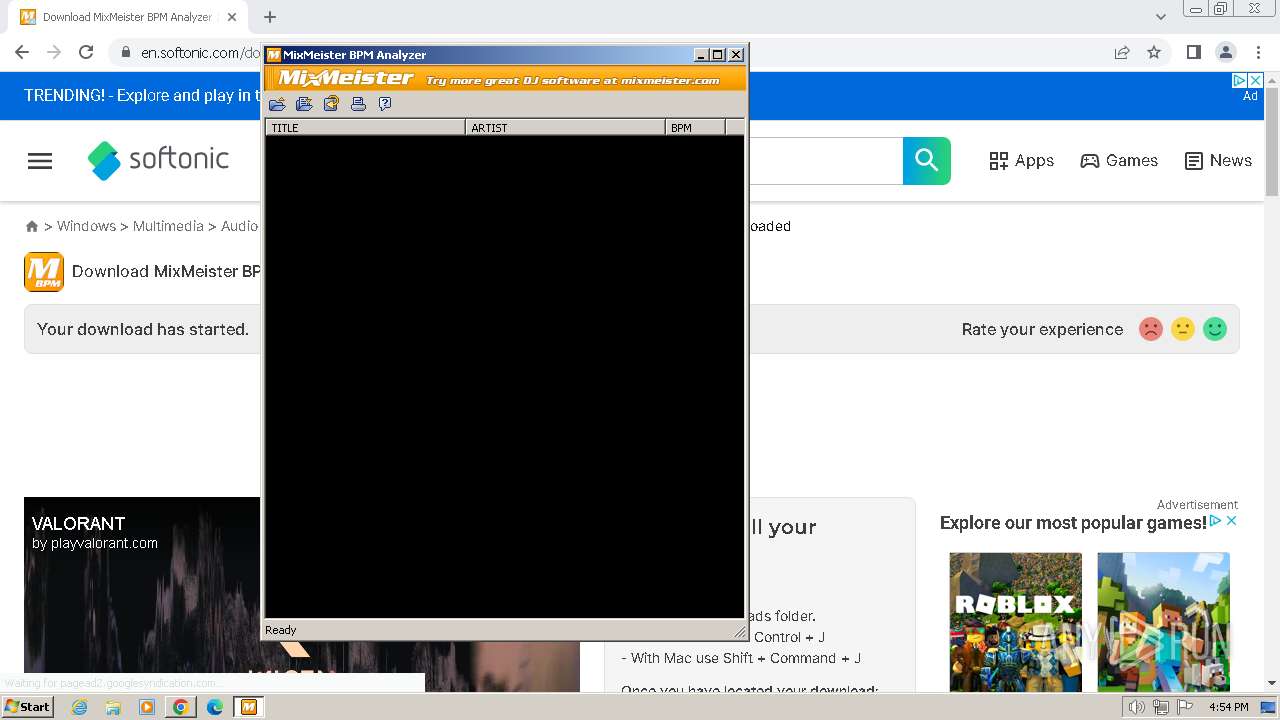Sort by the ARTIST column header
1280x720 pixels.
[565, 128]
